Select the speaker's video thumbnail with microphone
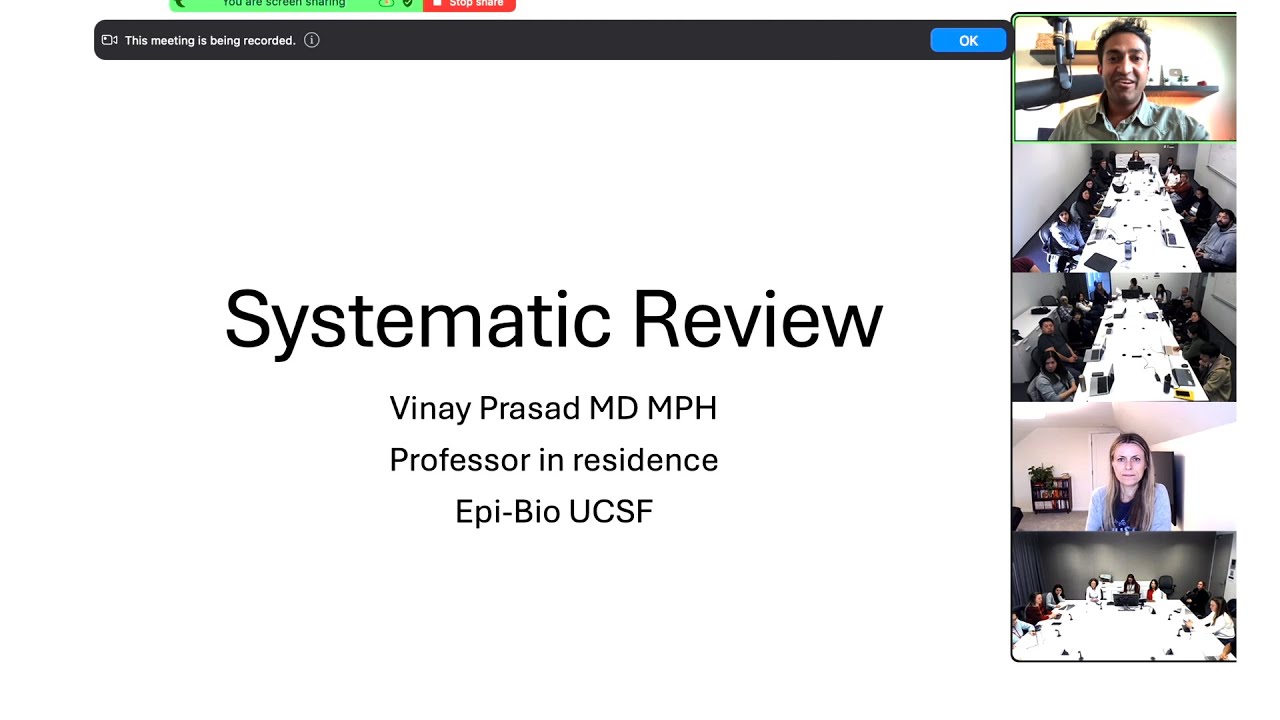The width and height of the screenshot is (1280, 720). tap(1125, 78)
